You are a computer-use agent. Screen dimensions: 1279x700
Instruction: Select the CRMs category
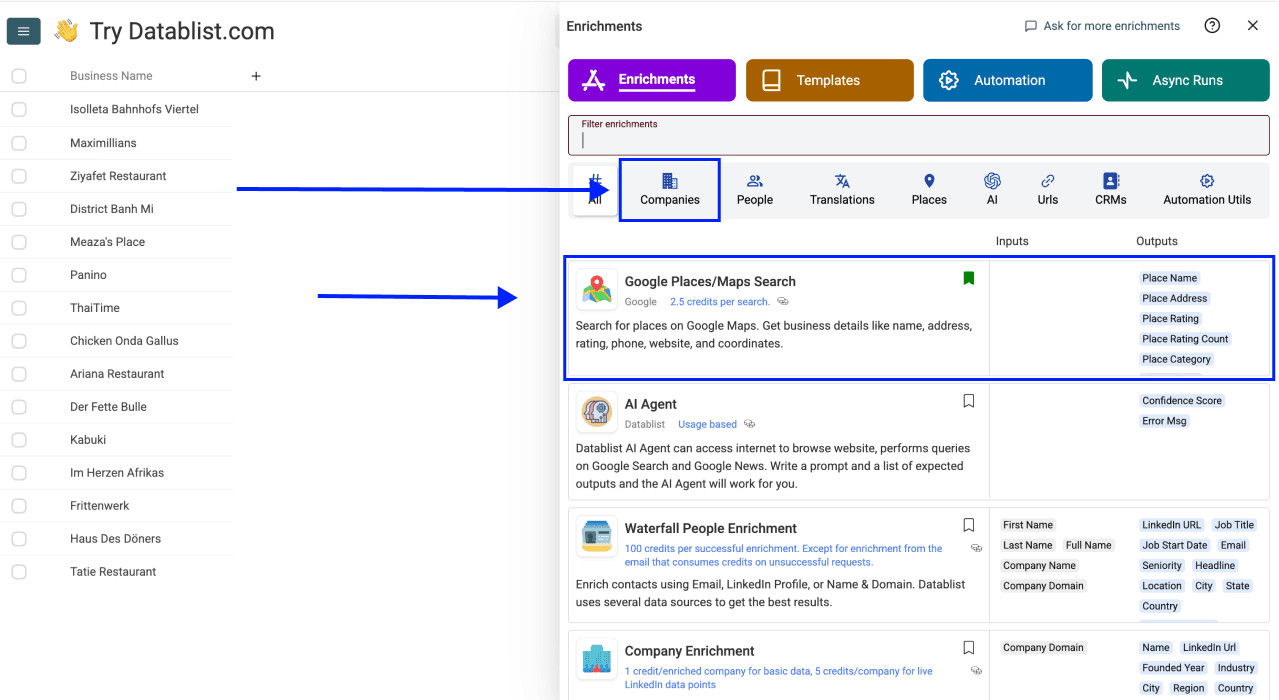coord(1110,189)
